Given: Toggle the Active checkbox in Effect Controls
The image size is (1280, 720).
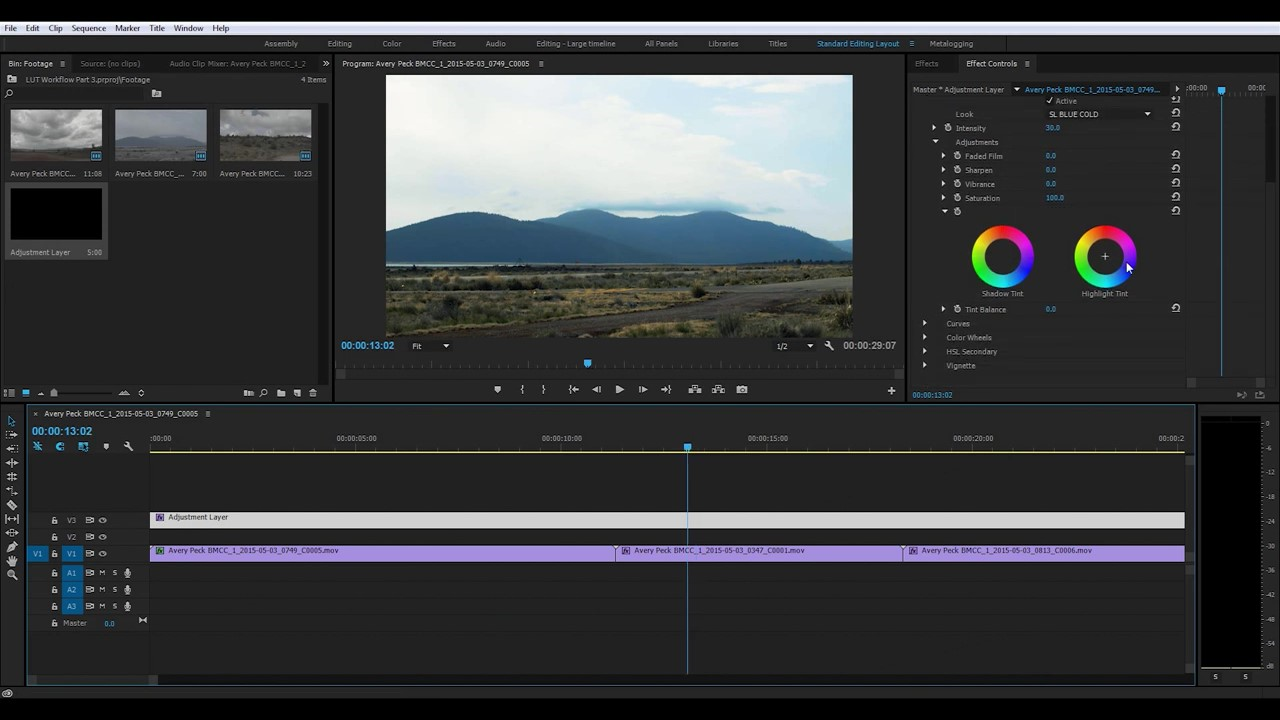Looking at the screenshot, I should pos(1050,101).
